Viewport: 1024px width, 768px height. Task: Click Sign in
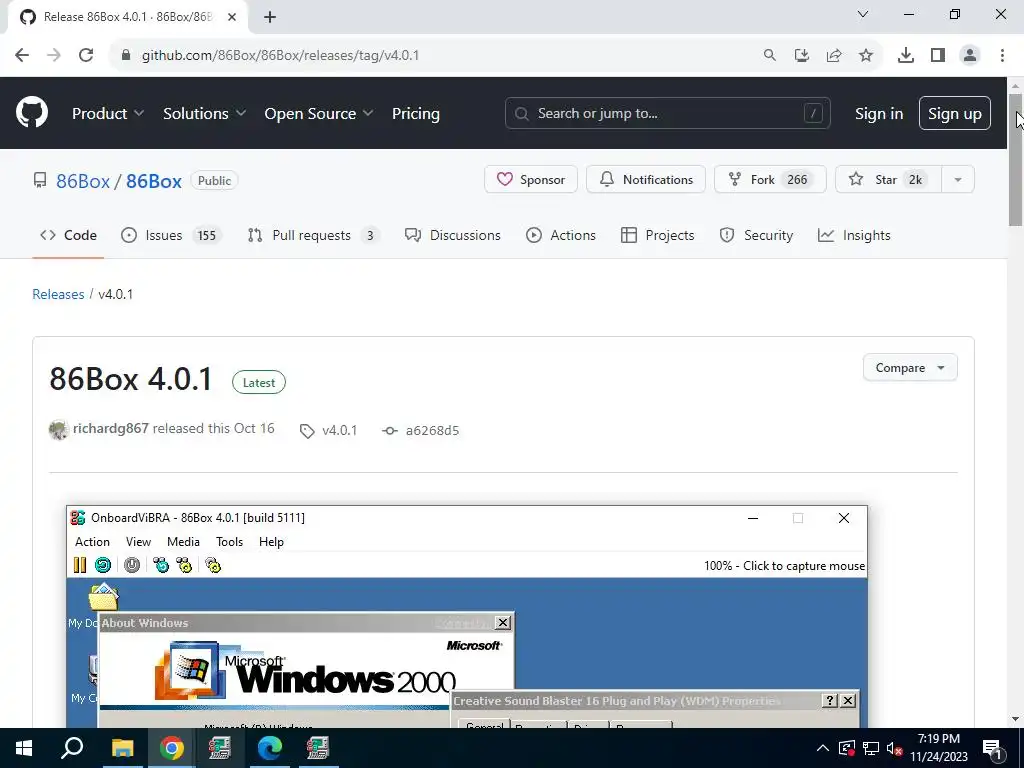(878, 113)
